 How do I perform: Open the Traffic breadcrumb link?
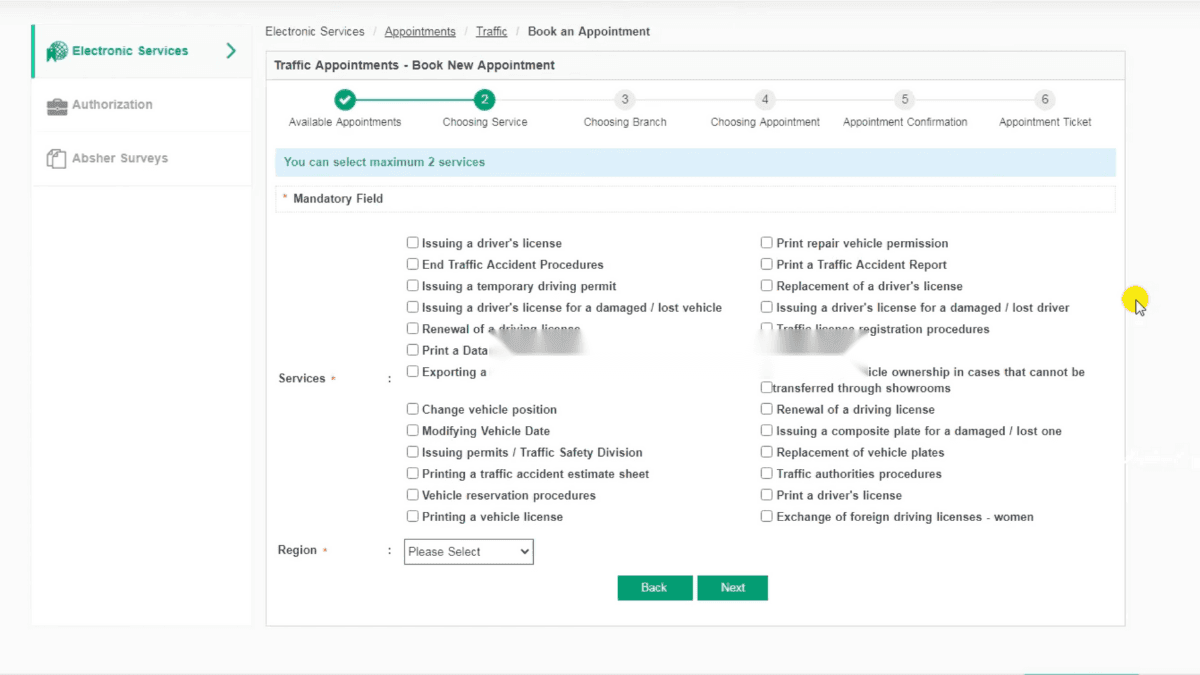coord(492,32)
